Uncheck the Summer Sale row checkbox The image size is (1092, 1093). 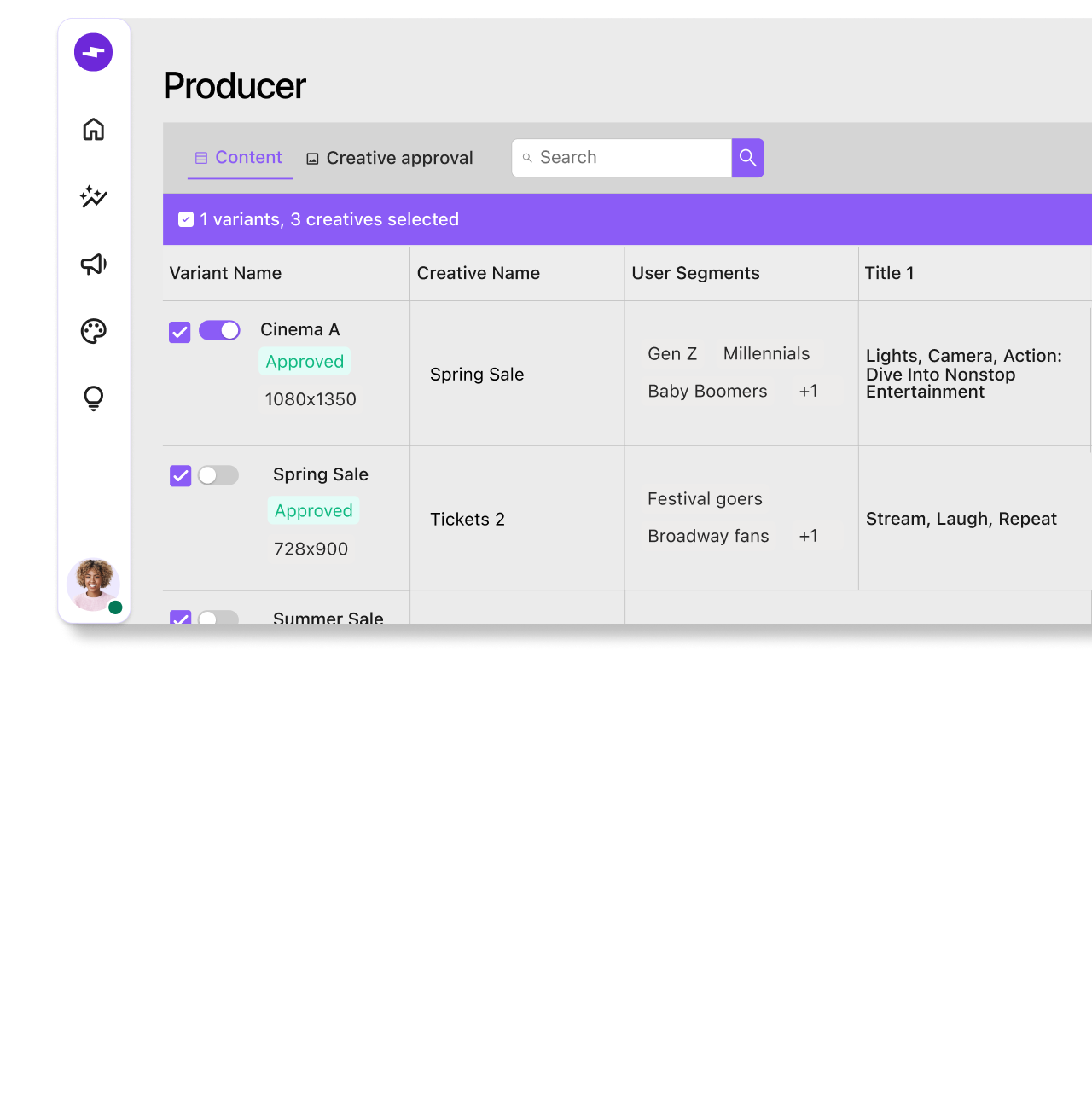tap(181, 618)
